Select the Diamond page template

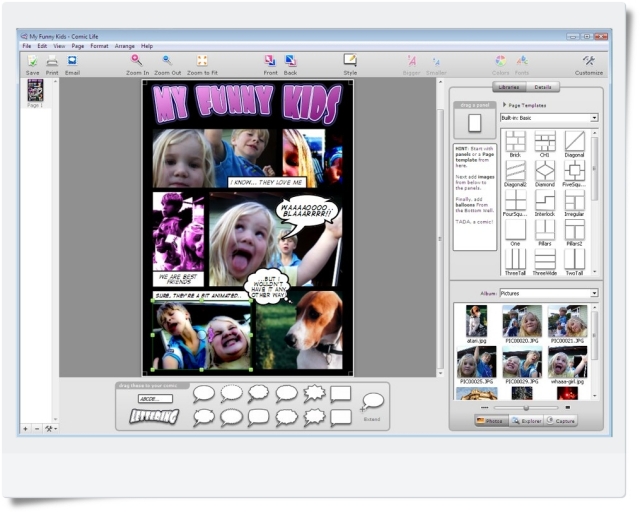tap(545, 174)
